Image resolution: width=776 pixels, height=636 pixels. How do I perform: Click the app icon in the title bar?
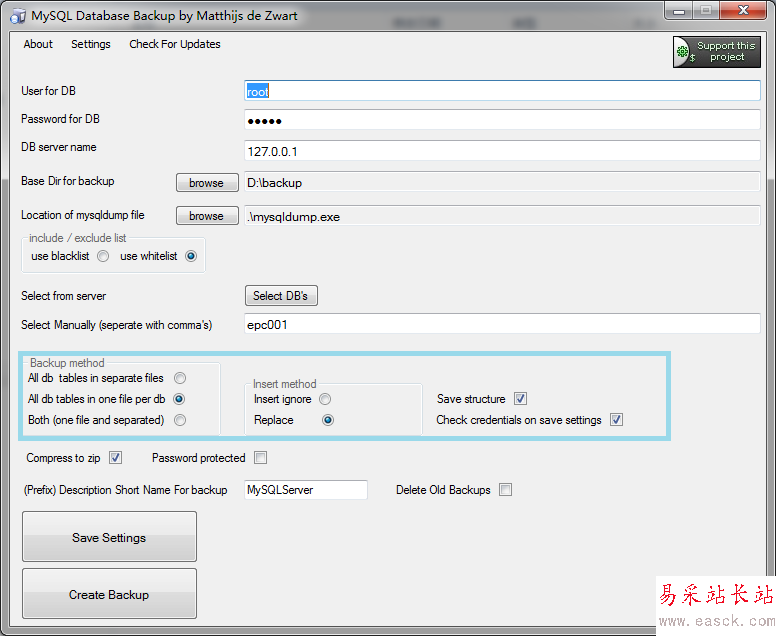18,16
